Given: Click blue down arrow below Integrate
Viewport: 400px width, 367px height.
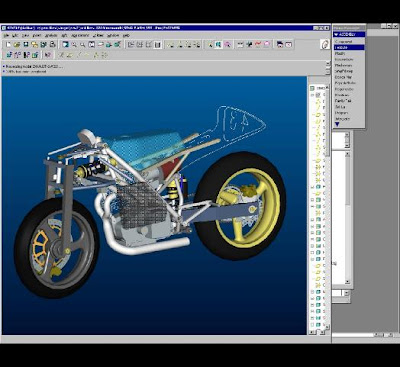Looking at the screenshot, I should tap(337, 124).
